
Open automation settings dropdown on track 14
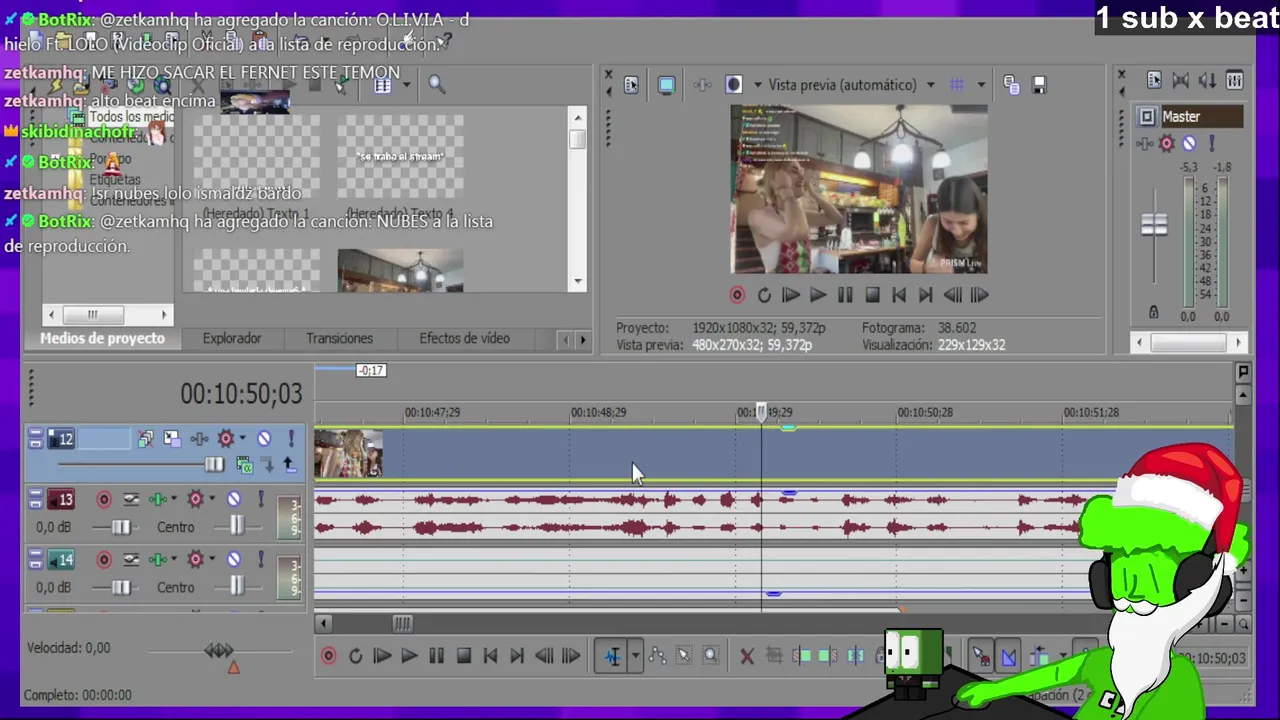[x=174, y=560]
